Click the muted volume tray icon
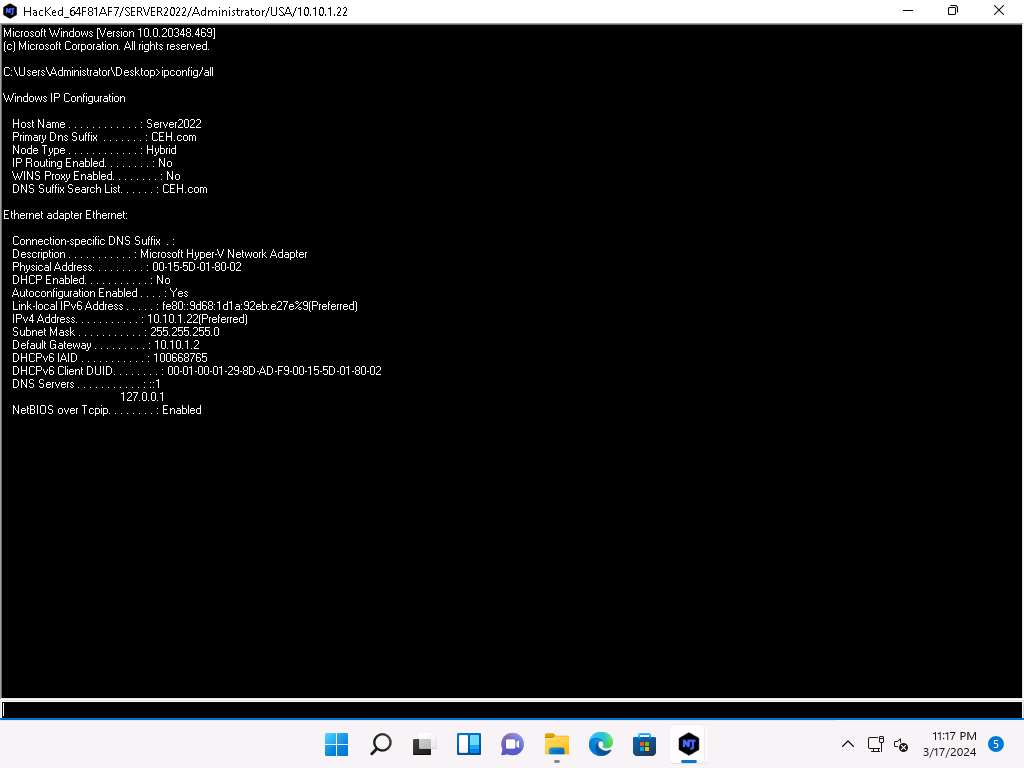 900,744
